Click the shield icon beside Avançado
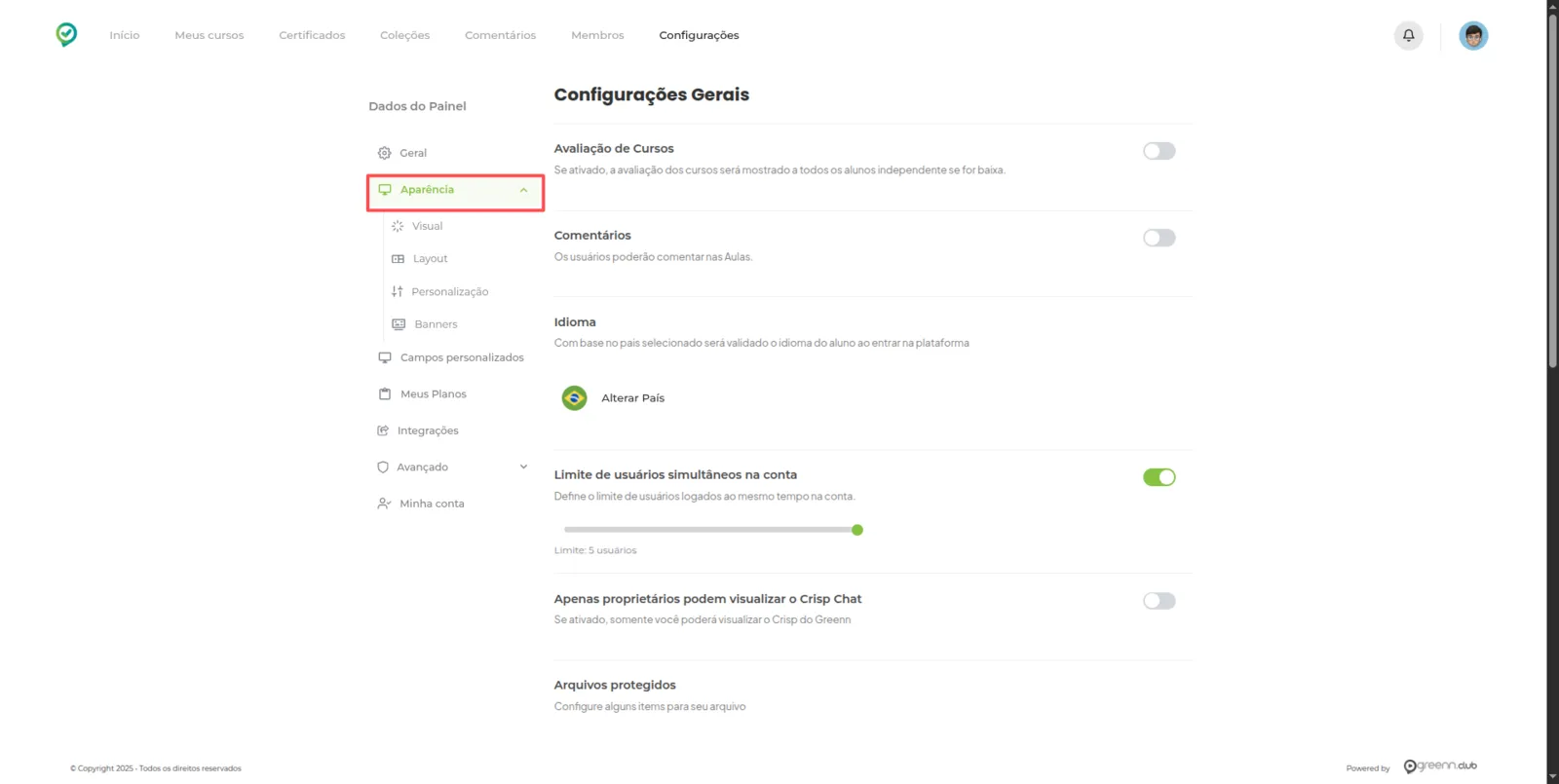This screenshot has height=784, width=1559. pos(383,467)
